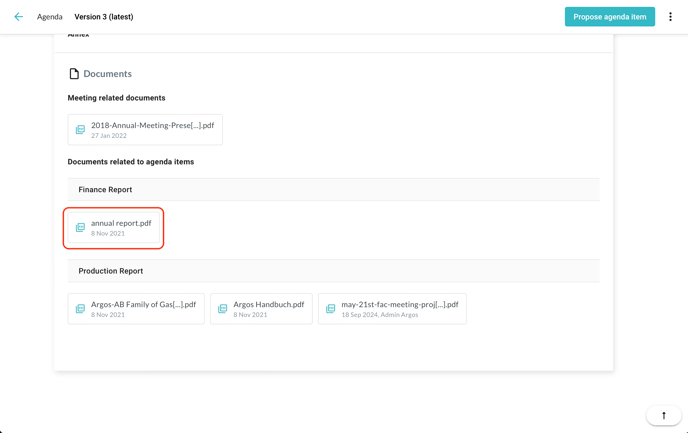The width and height of the screenshot is (688, 433).
Task: Click the file icon beside Argos-AB Family PDF
Action: click(80, 309)
